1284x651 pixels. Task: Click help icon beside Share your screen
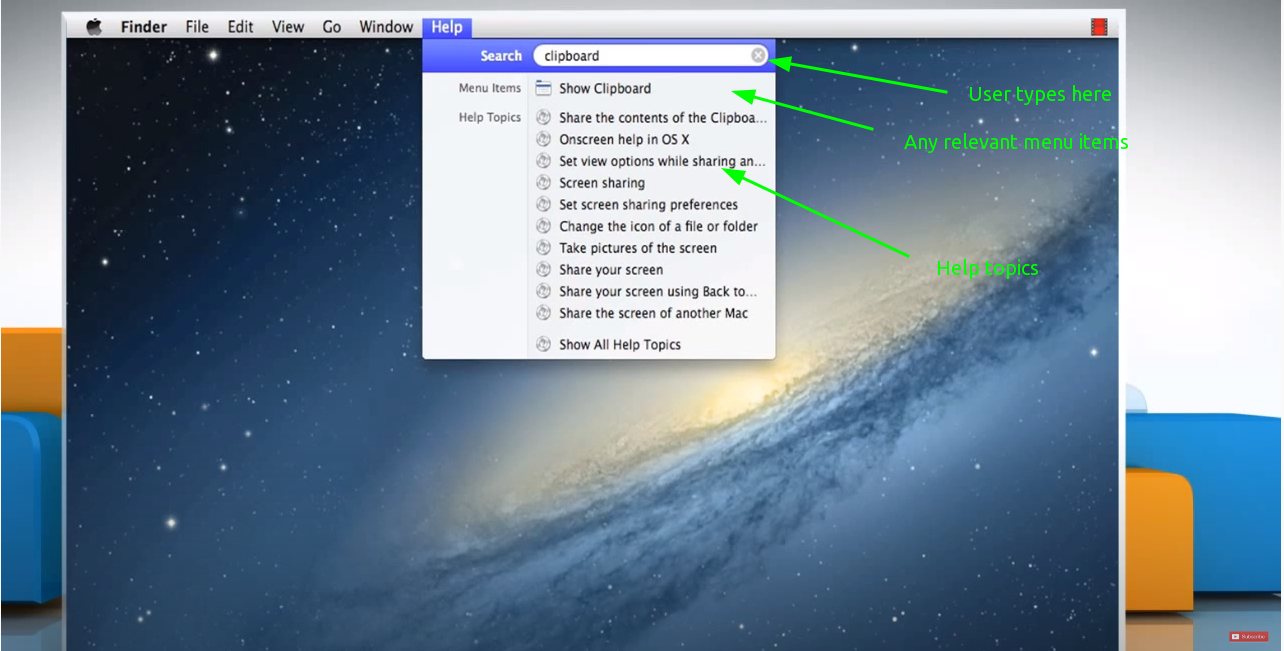(544, 269)
